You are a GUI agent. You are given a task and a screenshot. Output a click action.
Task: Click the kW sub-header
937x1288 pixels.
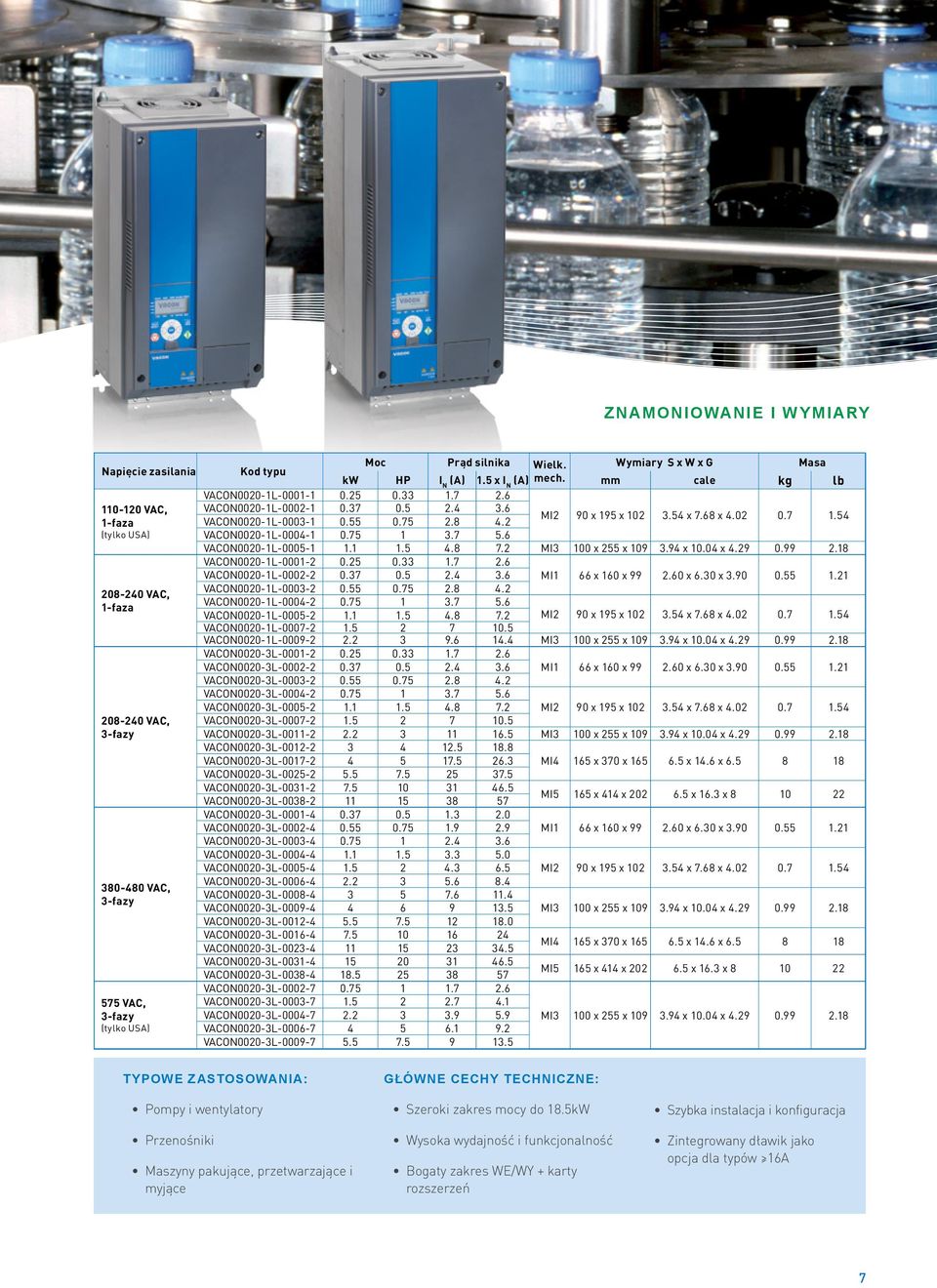(350, 481)
